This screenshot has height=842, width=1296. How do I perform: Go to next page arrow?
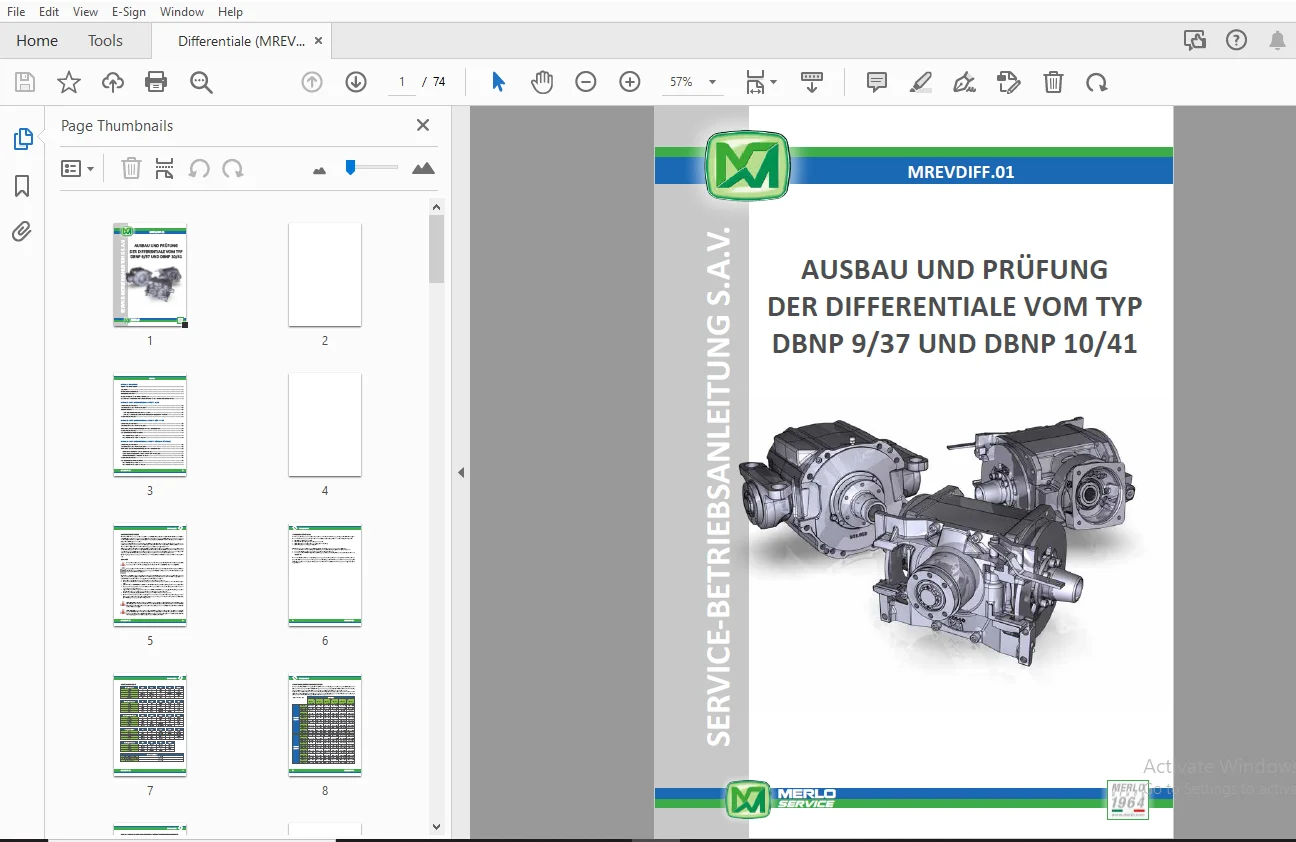[356, 83]
